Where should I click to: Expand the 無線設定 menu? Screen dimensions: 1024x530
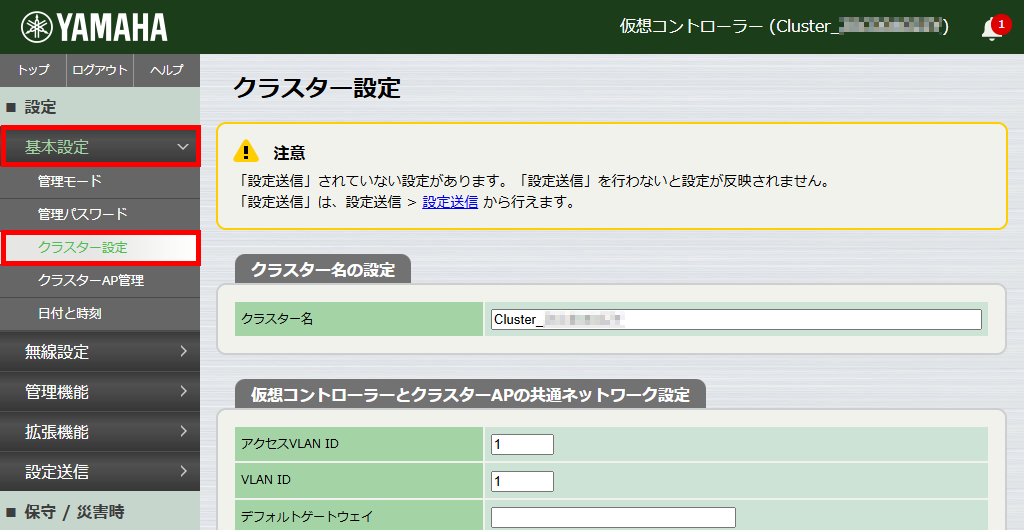pyautogui.click(x=100, y=352)
